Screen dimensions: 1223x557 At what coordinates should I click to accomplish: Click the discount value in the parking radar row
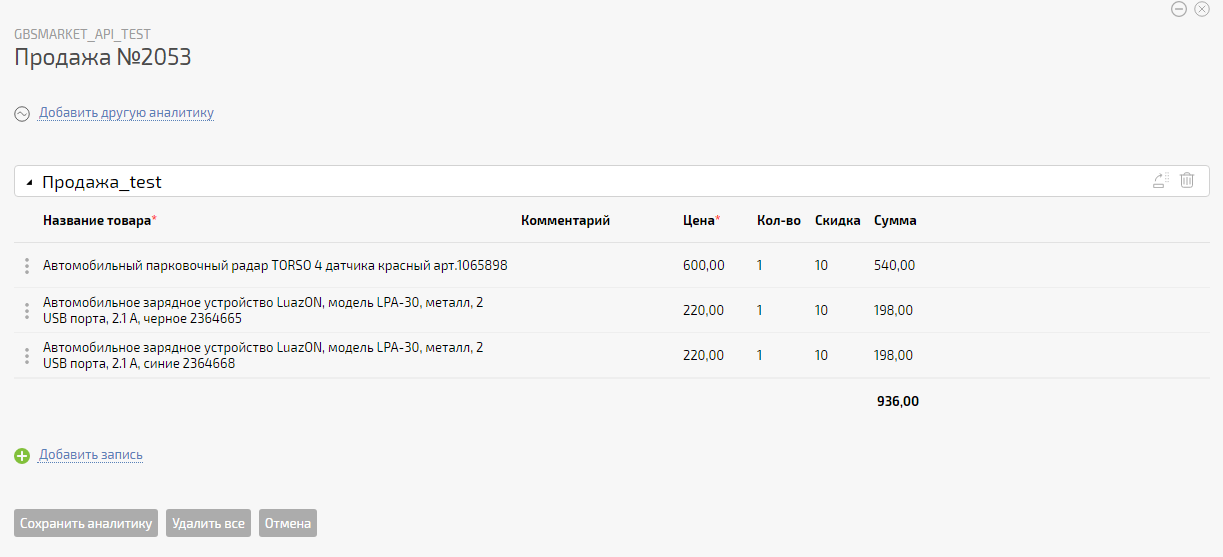(821, 266)
